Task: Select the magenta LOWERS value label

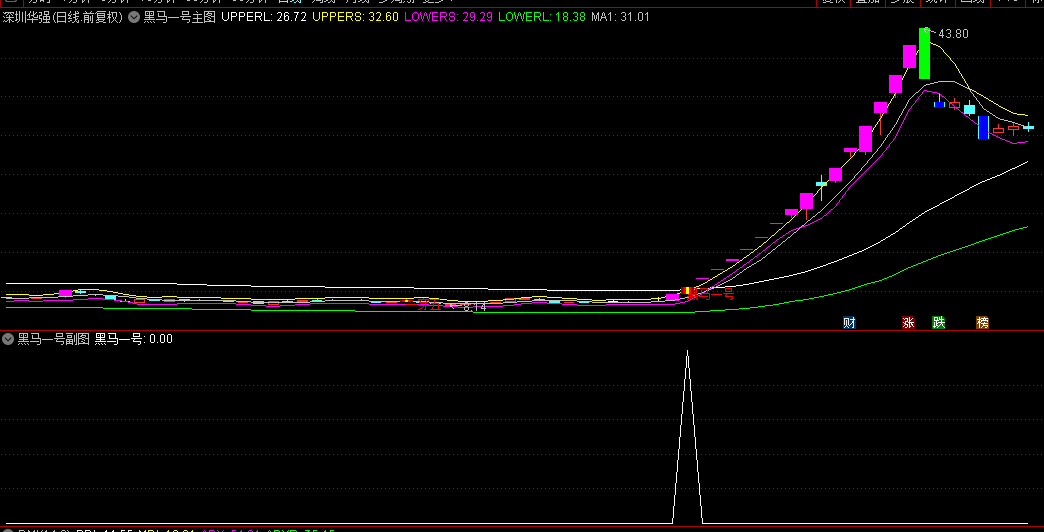Action: click(x=448, y=17)
